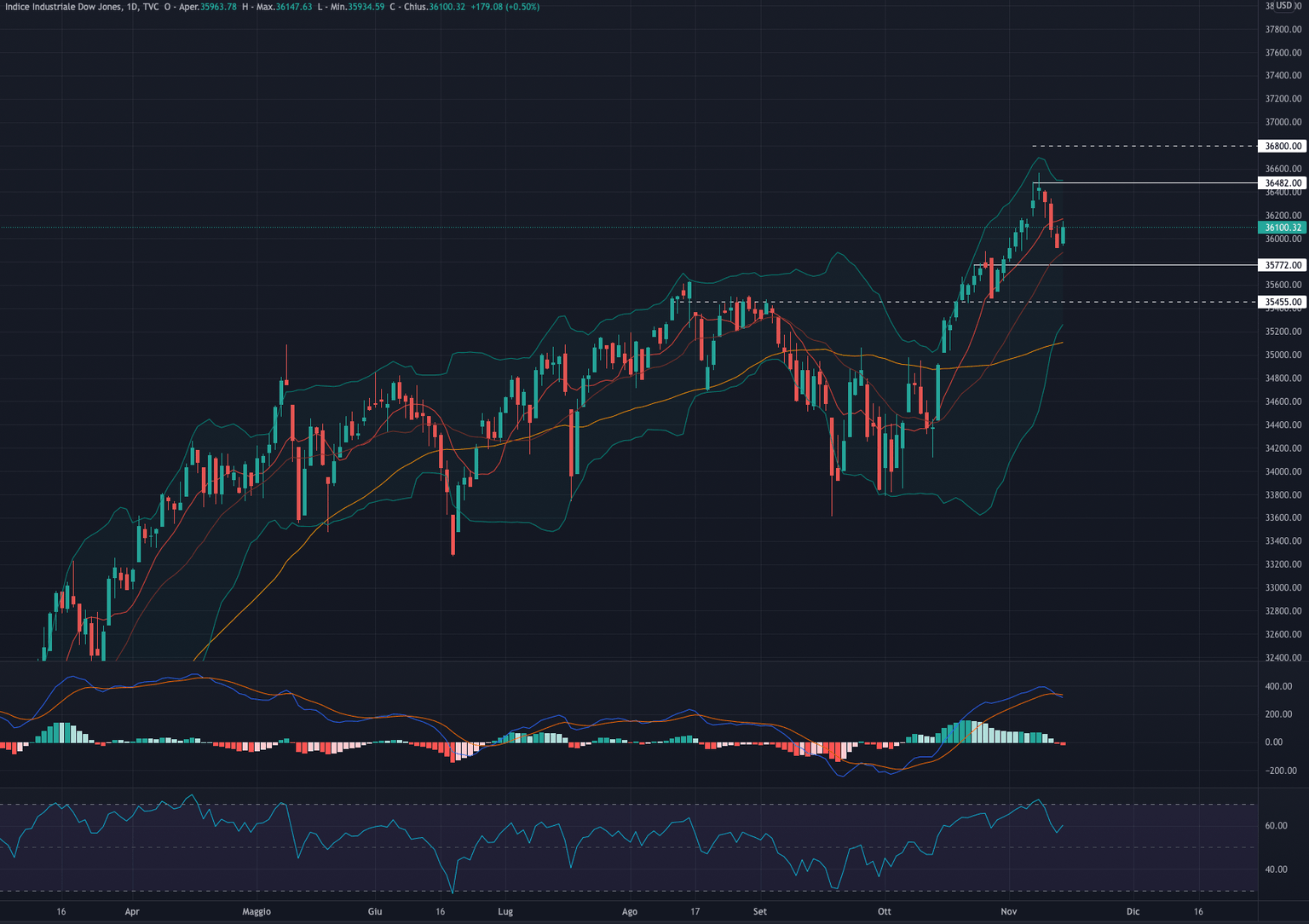Click the Nov label on the time axis
The height and width of the screenshot is (924, 1309).
tap(1009, 912)
